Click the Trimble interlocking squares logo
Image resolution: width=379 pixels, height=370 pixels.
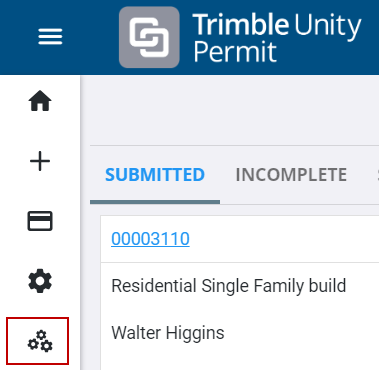coord(149,37)
